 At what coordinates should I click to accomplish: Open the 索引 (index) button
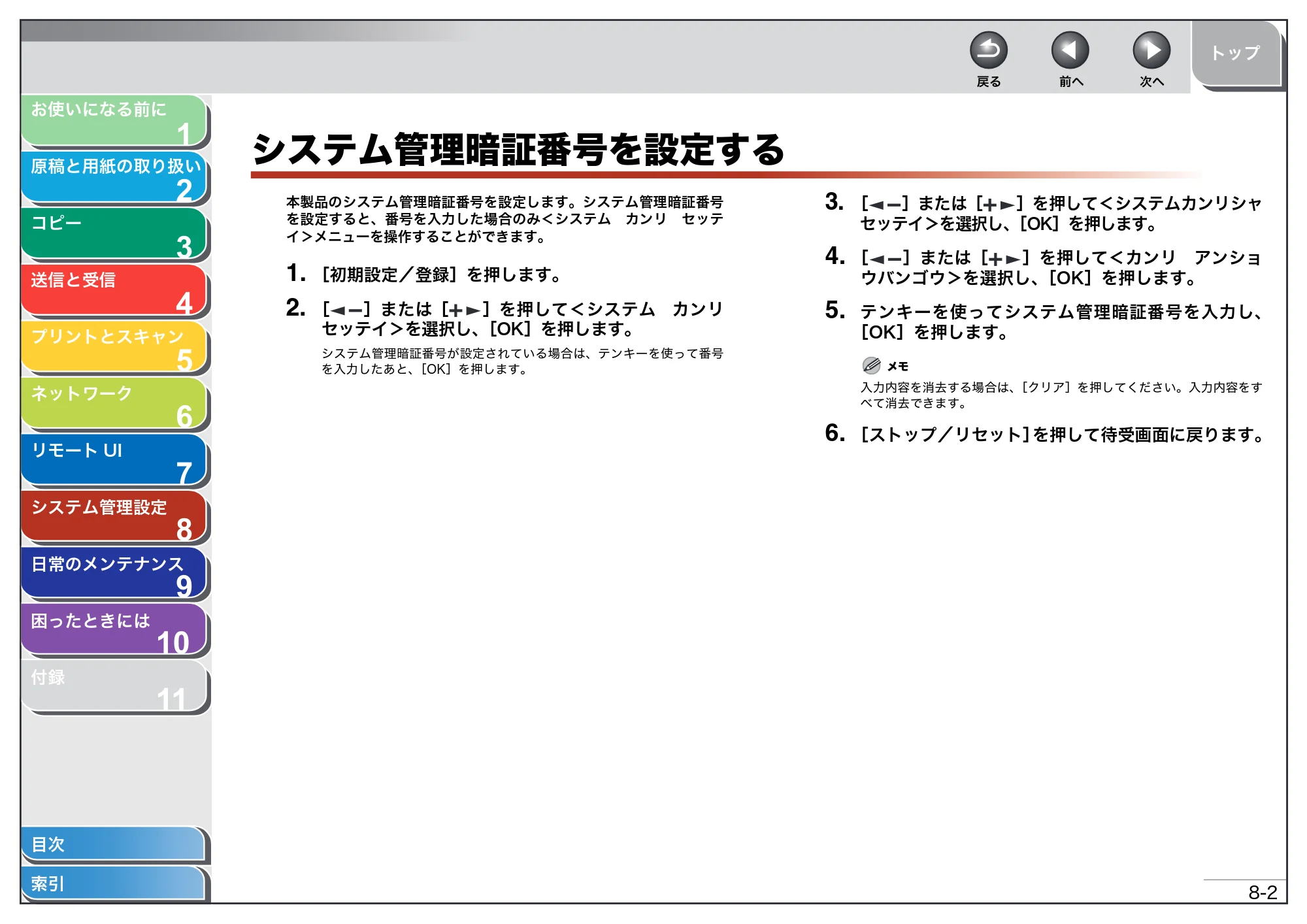point(114,883)
